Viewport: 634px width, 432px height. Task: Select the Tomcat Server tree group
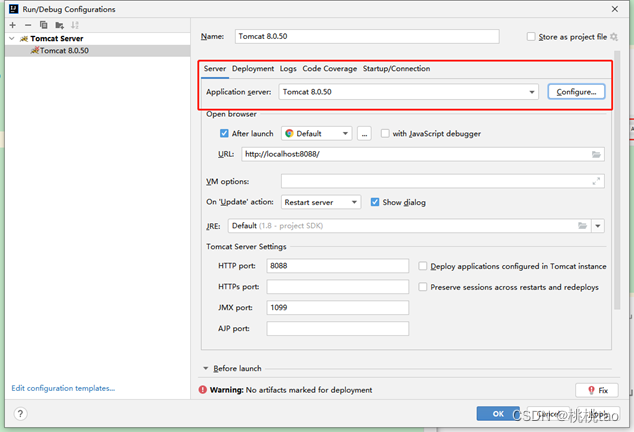click(97, 38)
